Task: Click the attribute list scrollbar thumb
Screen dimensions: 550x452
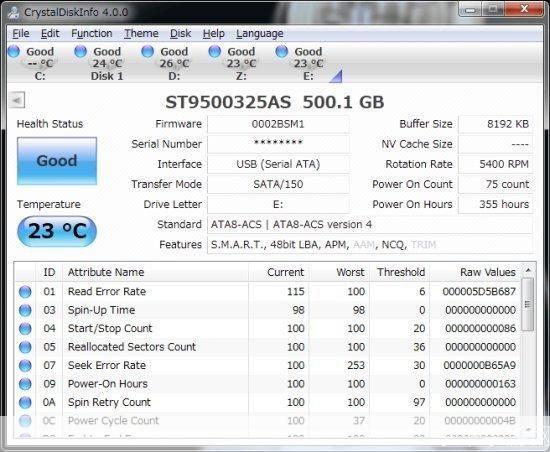Action: pos(528,304)
